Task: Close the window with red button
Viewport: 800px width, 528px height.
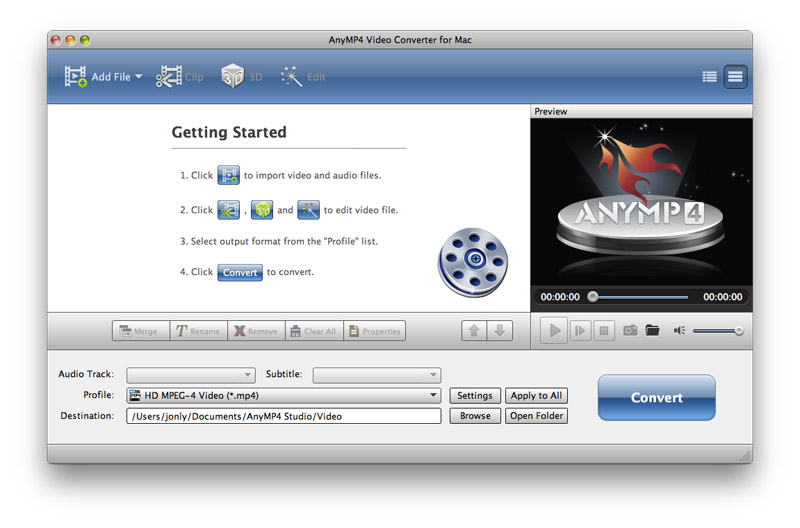Action: (x=56, y=40)
